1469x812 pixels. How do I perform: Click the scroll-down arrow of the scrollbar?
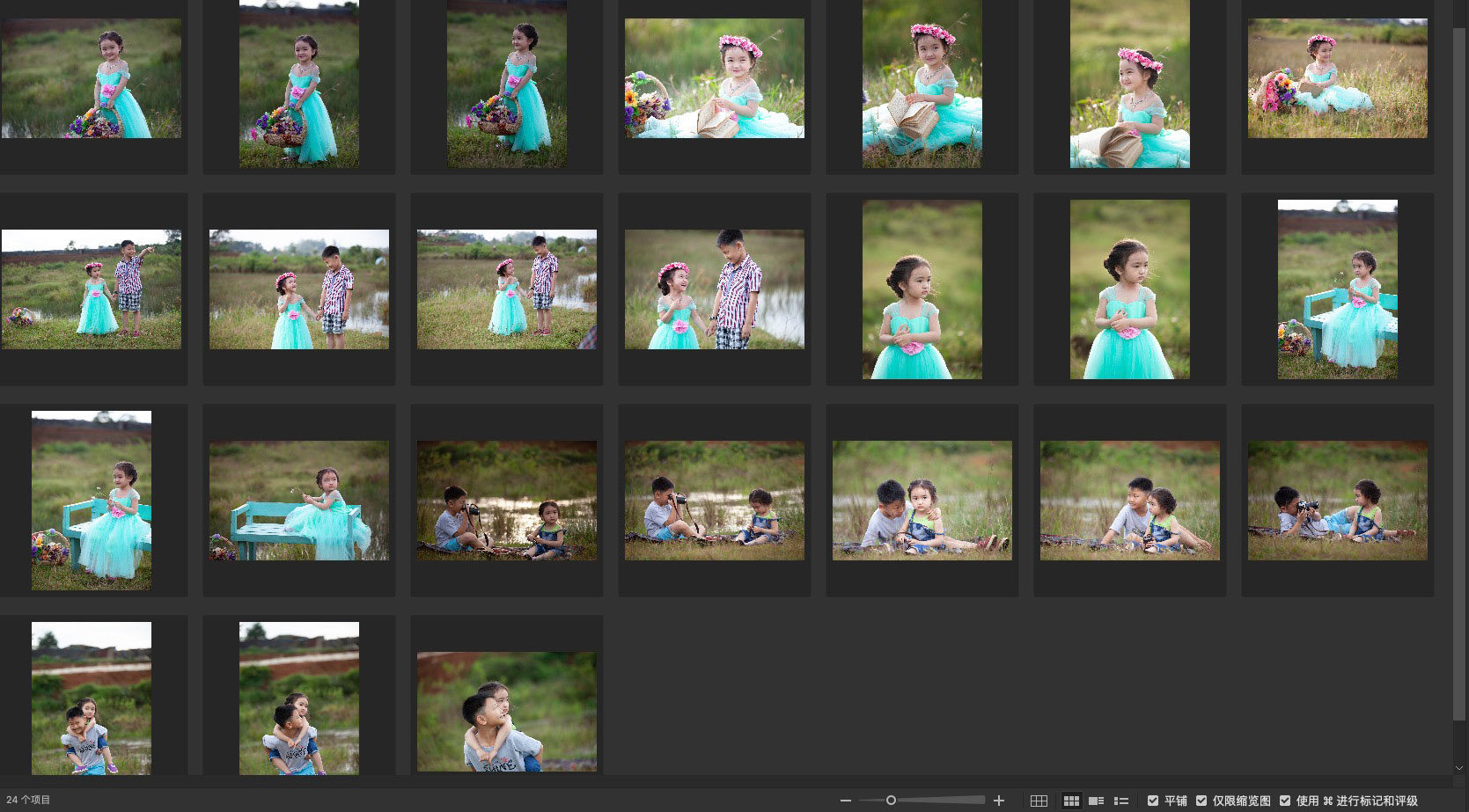[1459, 768]
